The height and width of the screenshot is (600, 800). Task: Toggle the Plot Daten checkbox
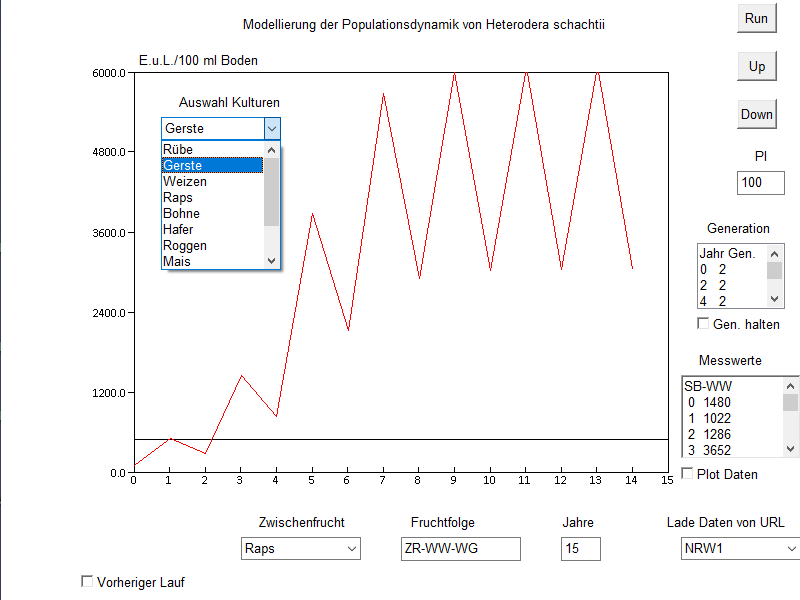(x=687, y=474)
